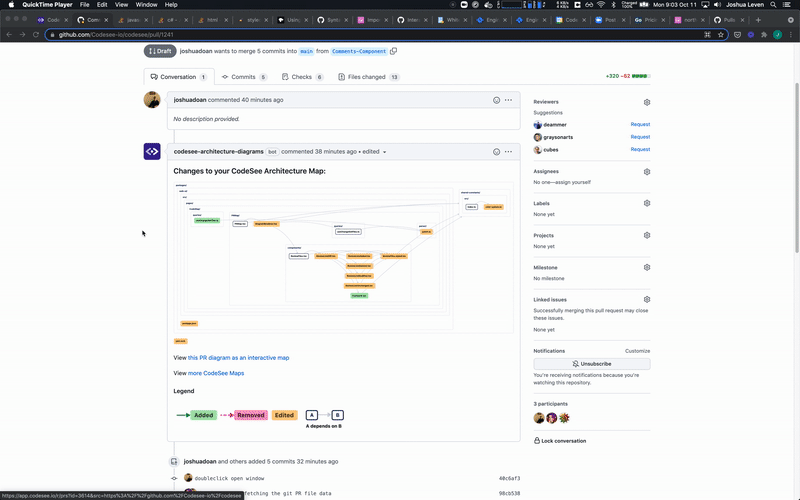Open the Edit menu in menu bar
The height and width of the screenshot is (500, 800).
click(x=102, y=5)
